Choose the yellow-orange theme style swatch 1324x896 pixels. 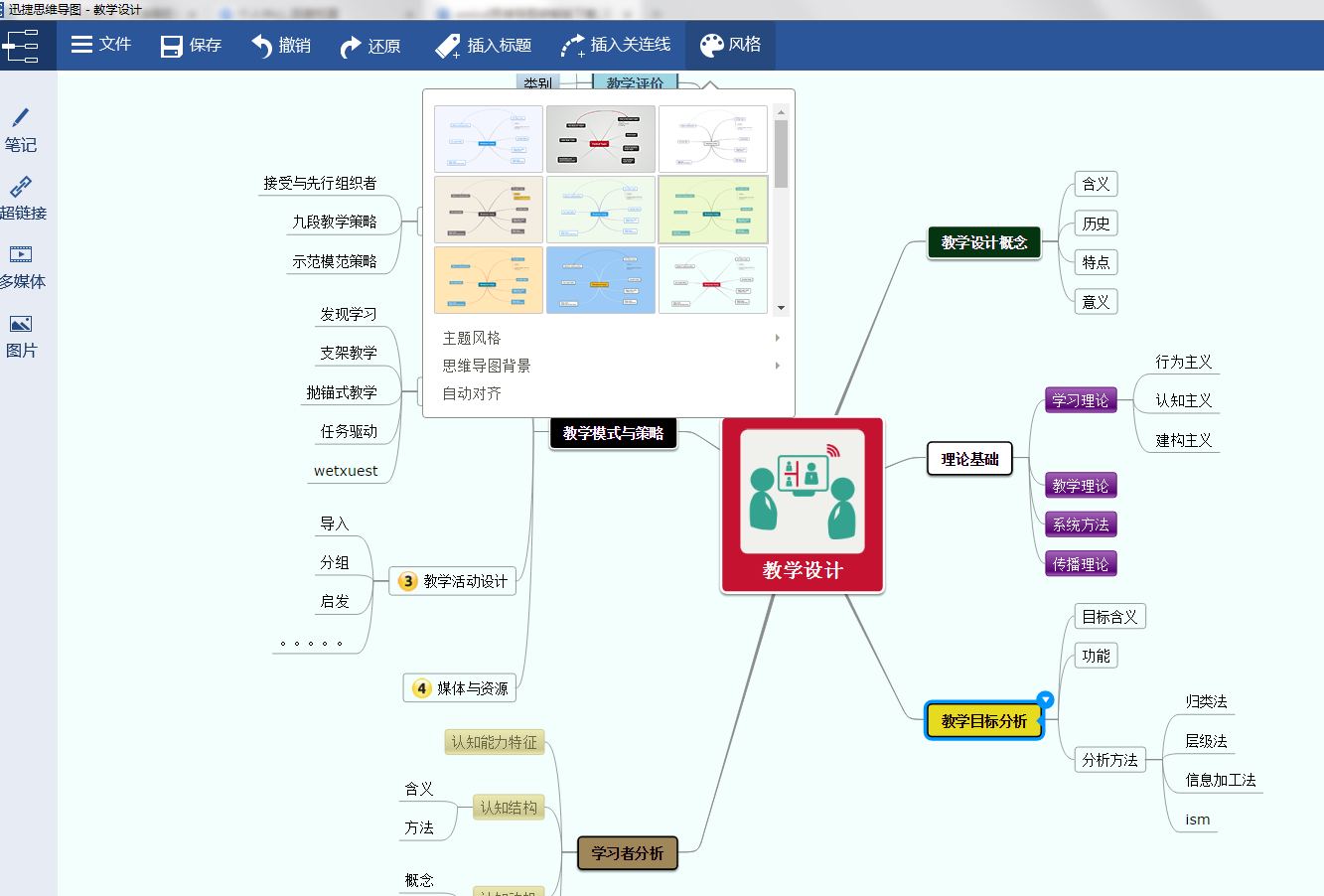488,279
